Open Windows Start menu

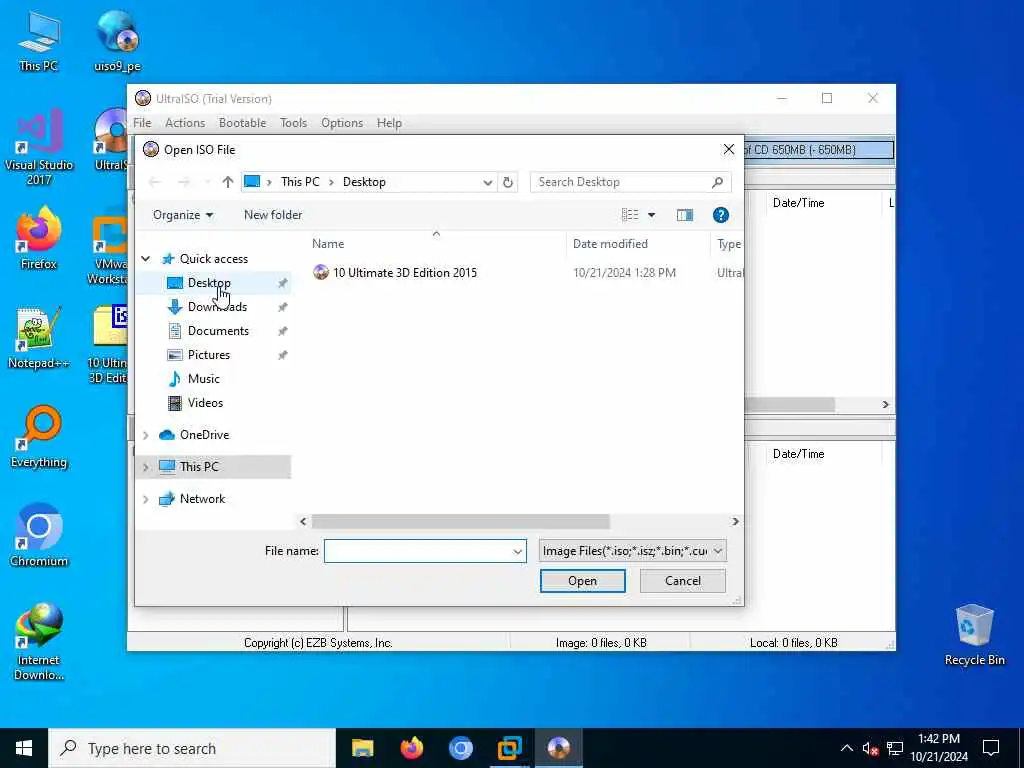(x=24, y=748)
